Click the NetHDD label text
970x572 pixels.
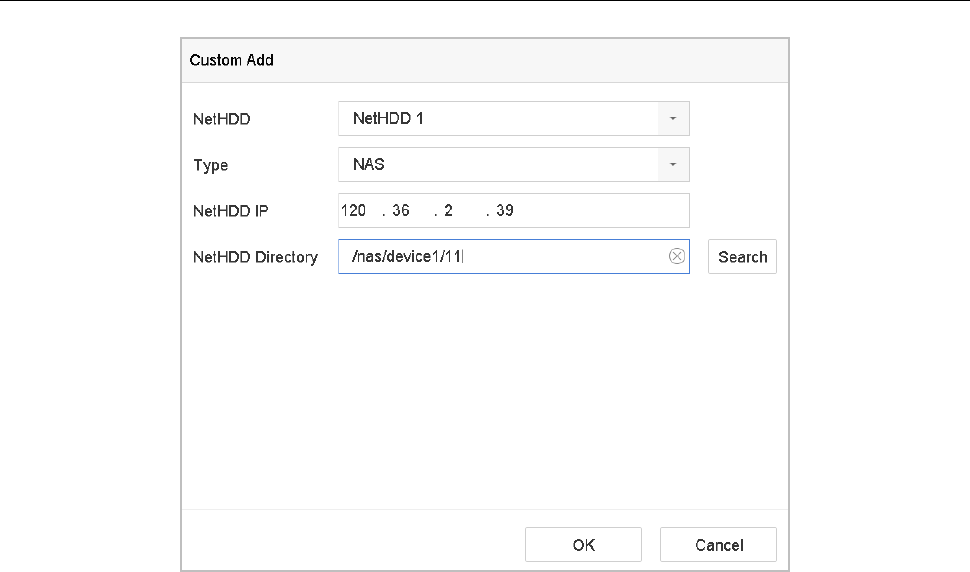tap(222, 119)
